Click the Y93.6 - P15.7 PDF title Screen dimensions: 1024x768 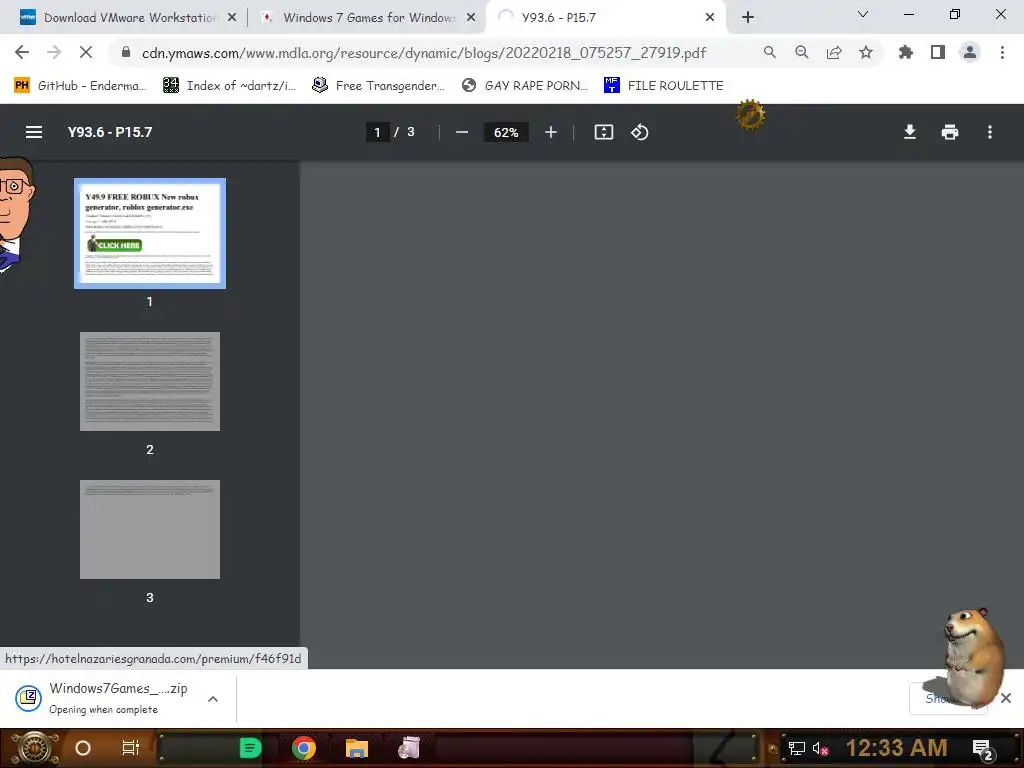point(110,132)
